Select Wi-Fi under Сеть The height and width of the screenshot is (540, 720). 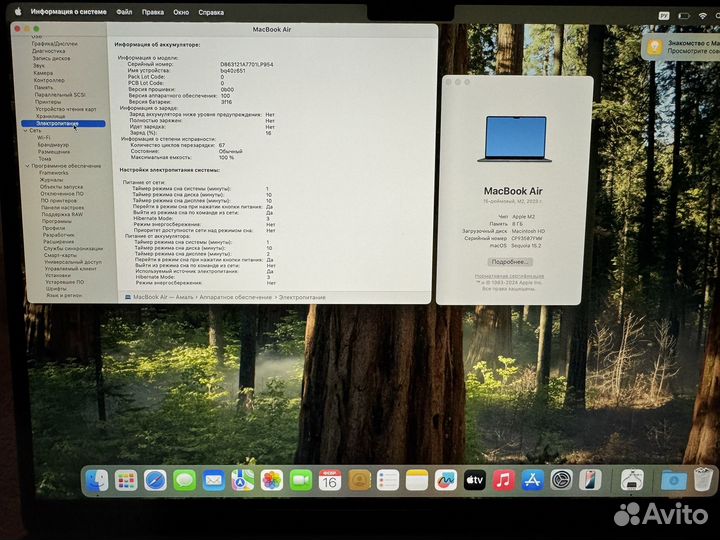[44, 137]
